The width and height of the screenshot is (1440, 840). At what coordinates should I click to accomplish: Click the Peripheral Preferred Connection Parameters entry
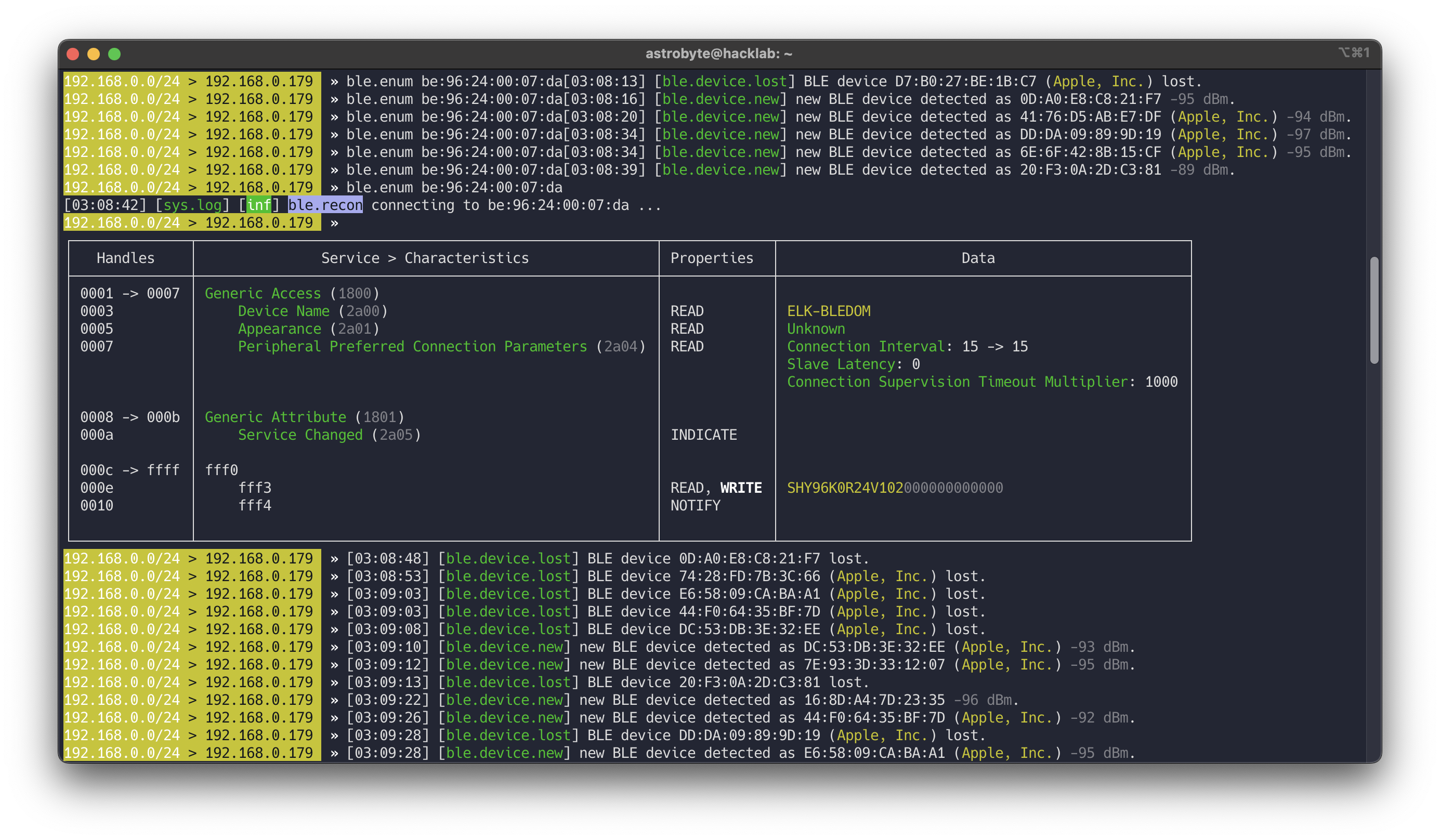(412, 346)
